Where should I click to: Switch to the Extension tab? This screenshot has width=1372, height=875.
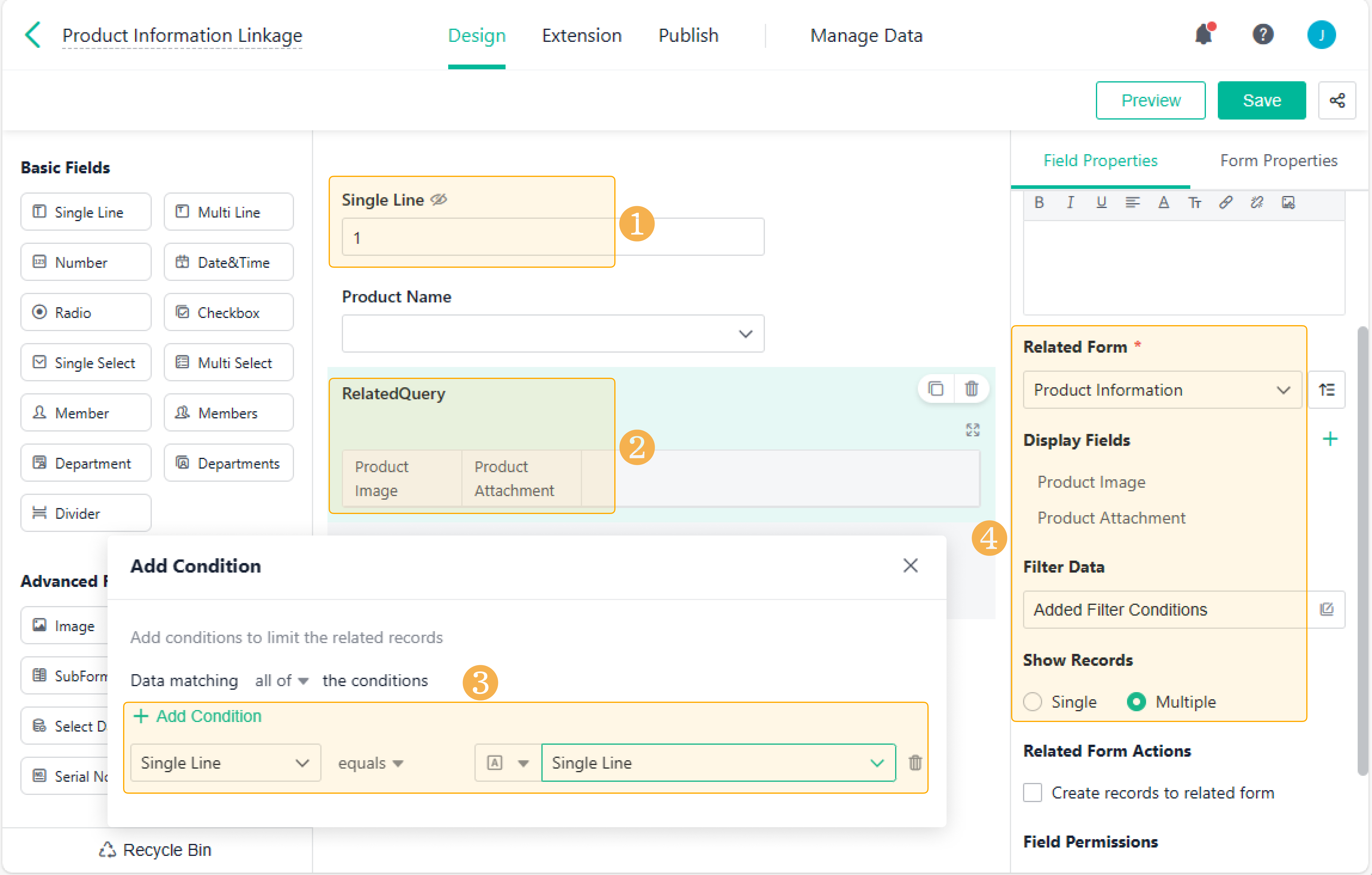(x=581, y=35)
